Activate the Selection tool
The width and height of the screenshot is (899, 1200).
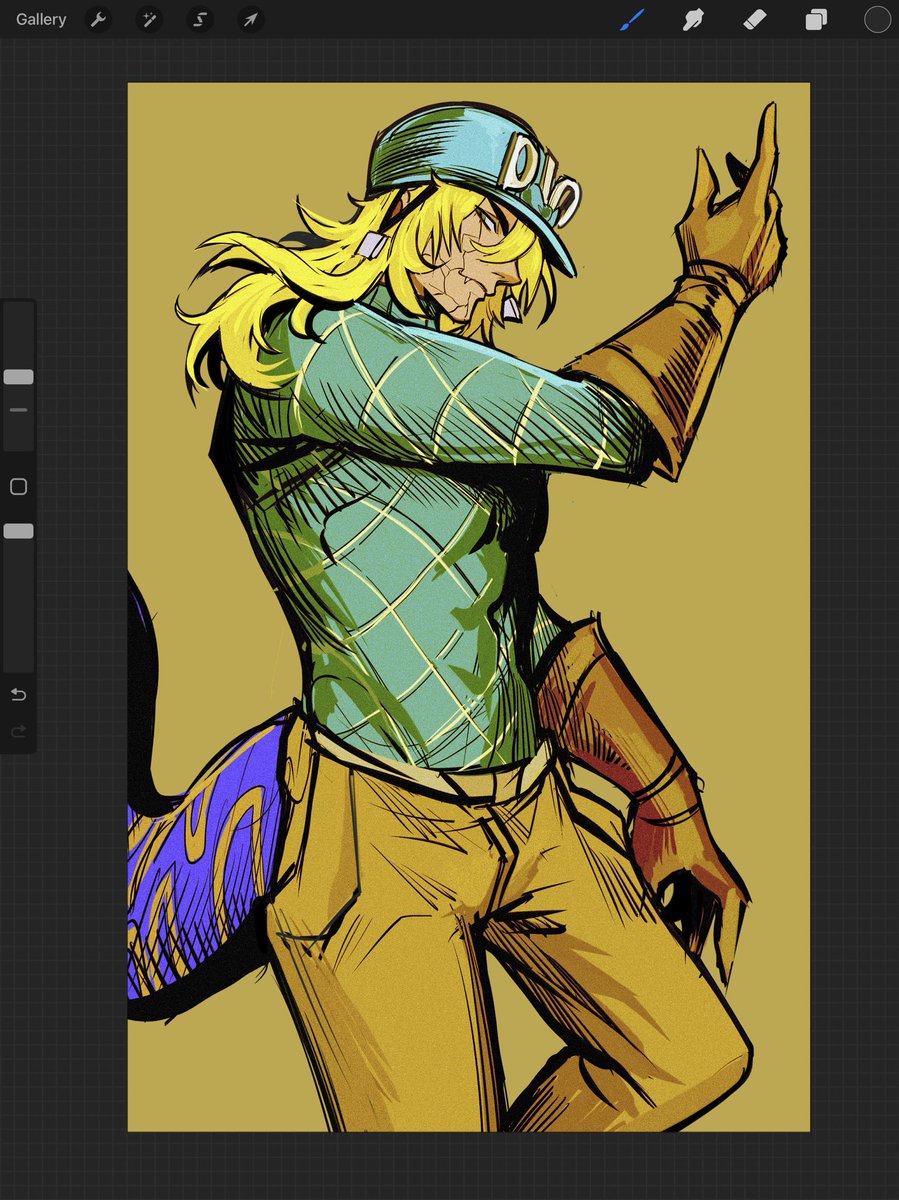point(200,19)
